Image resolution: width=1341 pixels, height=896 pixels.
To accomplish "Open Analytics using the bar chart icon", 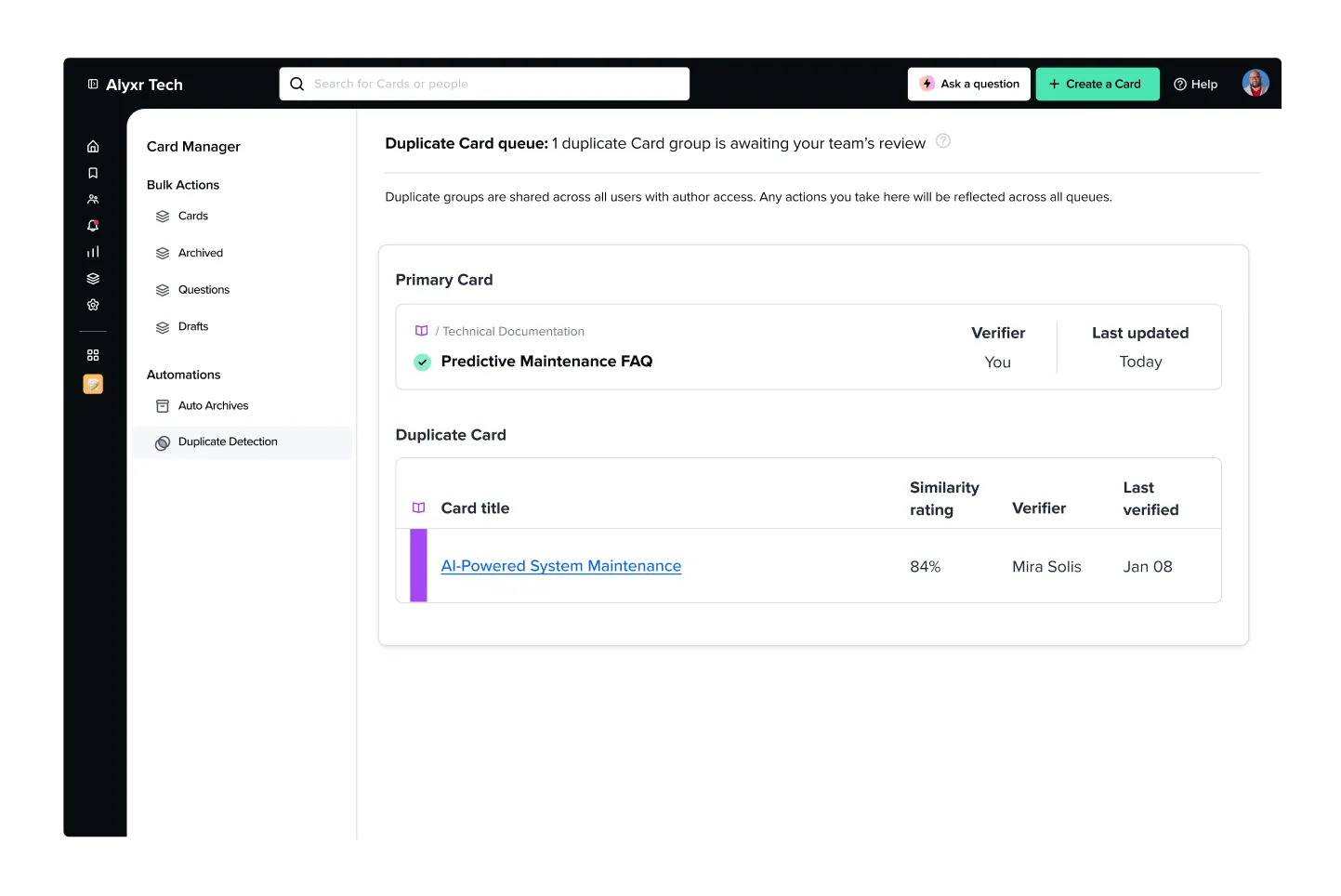I will (x=93, y=251).
